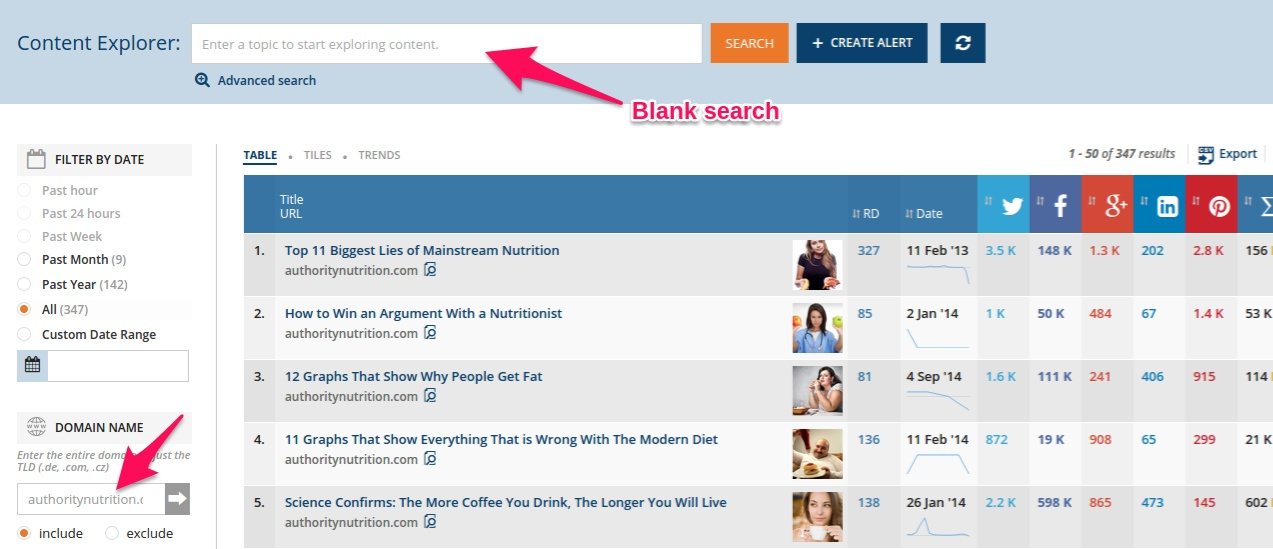Open 12 Graphs That Show Why People Get Fat
Viewport: 1273px width, 549px height.
414,377
